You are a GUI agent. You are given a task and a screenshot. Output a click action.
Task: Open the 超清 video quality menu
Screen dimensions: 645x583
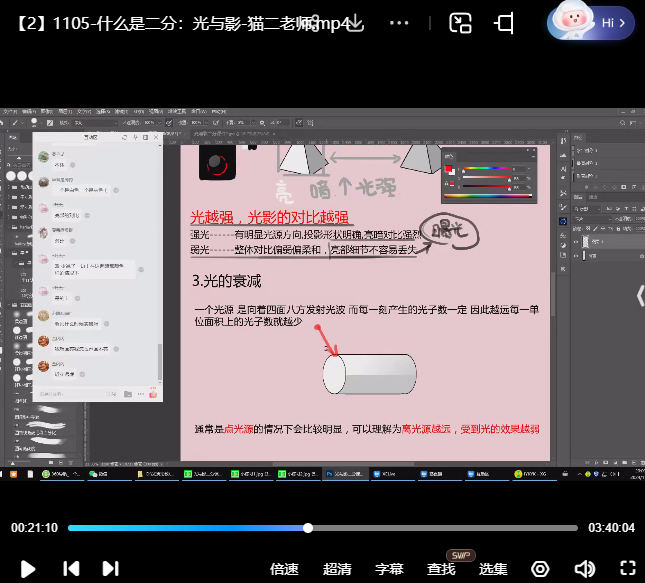337,569
